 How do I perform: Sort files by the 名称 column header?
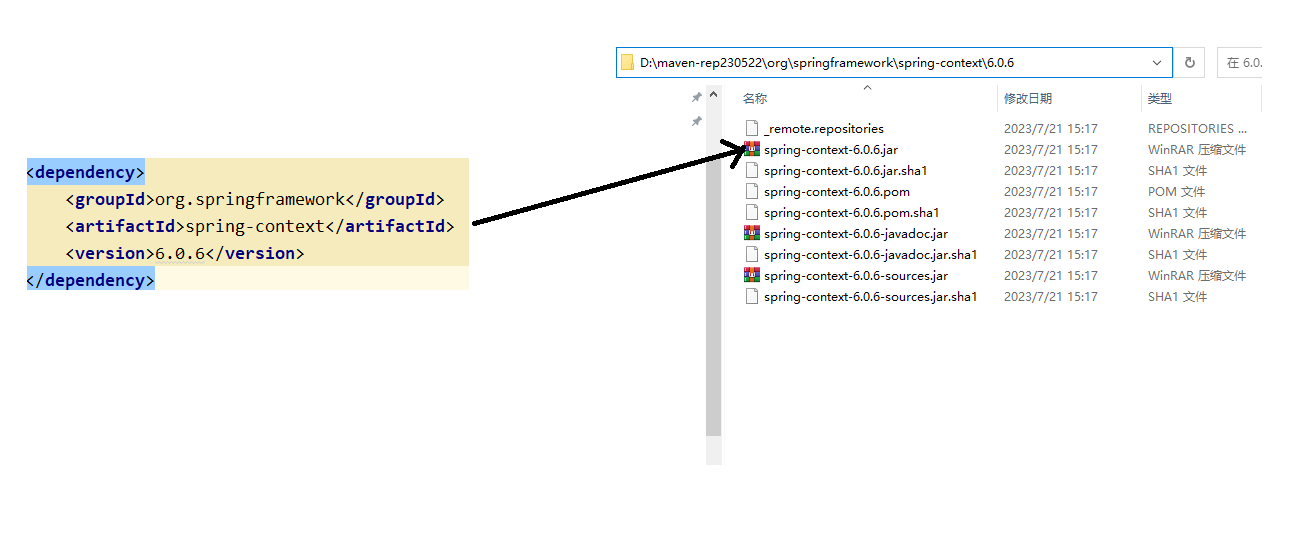(755, 99)
